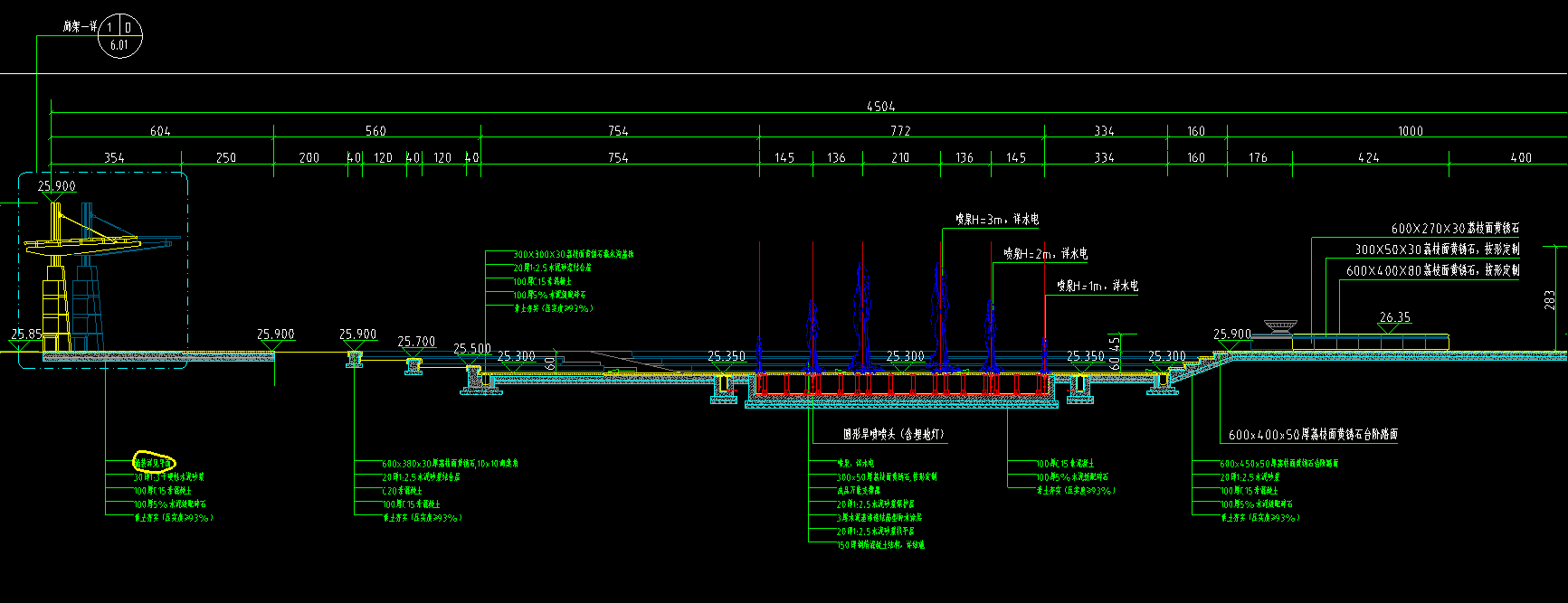Image resolution: width=1568 pixels, height=603 pixels.
Task: Select the note starting "30厚1:3"
Action: 168,476
